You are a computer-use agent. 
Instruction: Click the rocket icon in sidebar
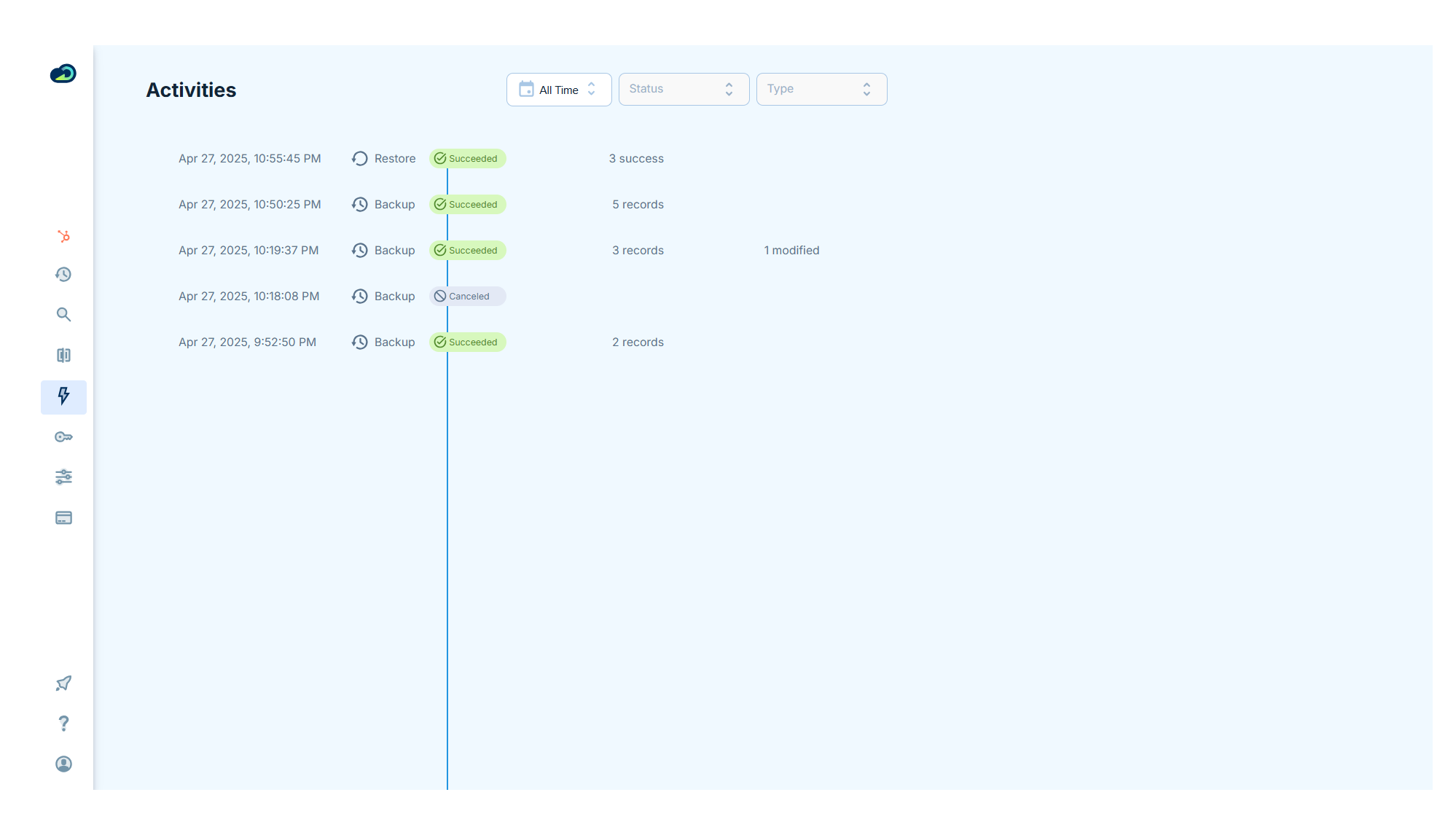(x=63, y=683)
